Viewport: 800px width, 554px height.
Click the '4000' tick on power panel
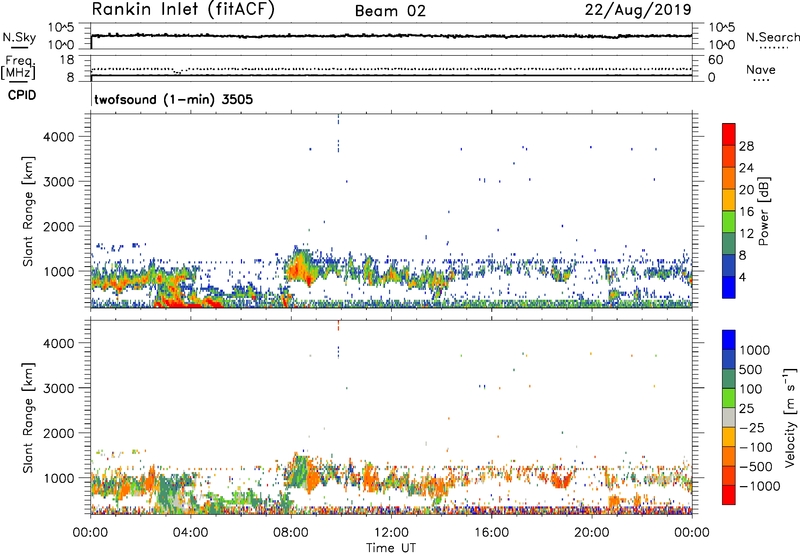pyautogui.click(x=59, y=137)
